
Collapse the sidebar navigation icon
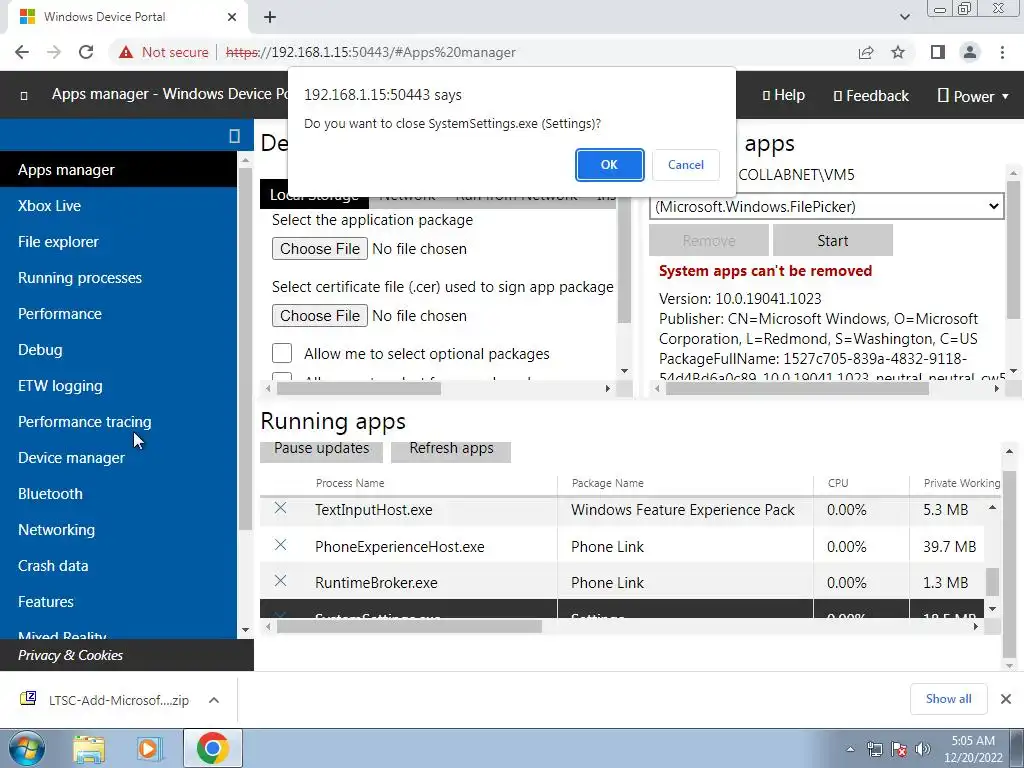(x=234, y=135)
